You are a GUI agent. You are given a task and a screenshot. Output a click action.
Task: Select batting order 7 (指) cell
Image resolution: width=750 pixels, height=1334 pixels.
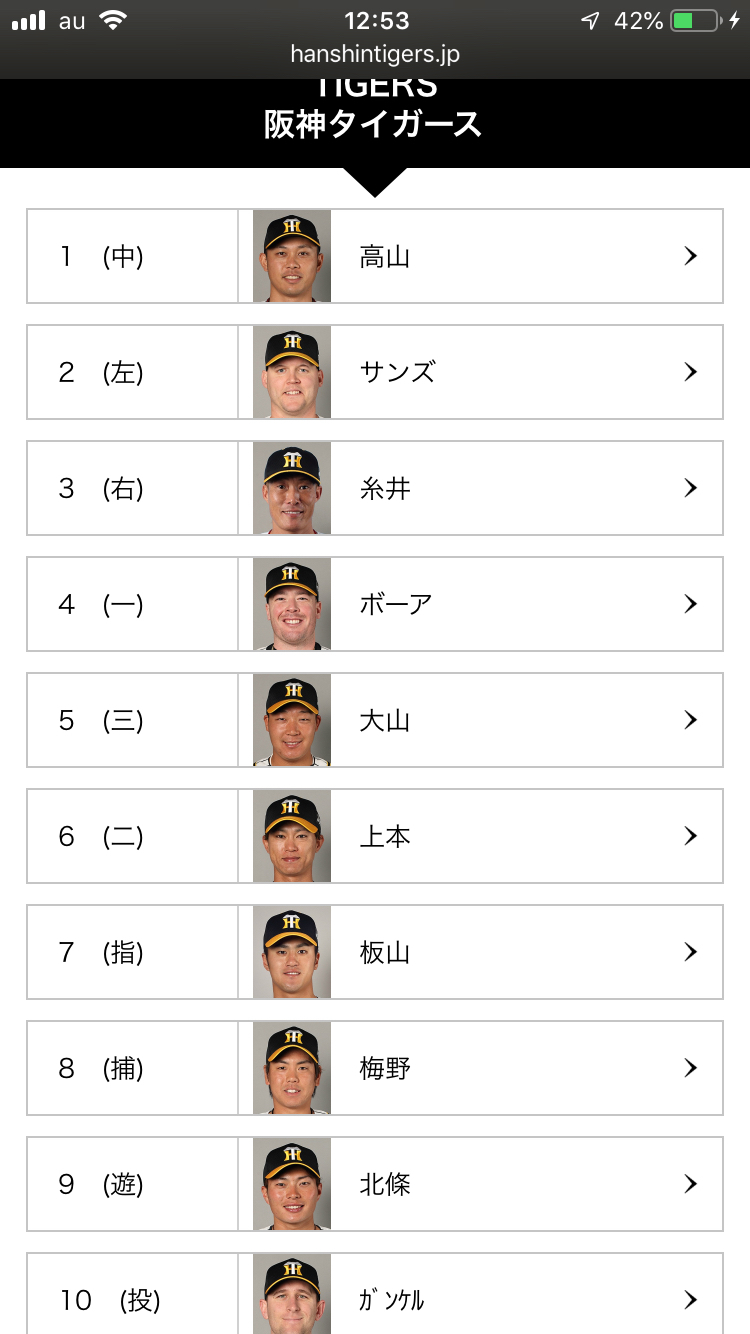(x=132, y=952)
